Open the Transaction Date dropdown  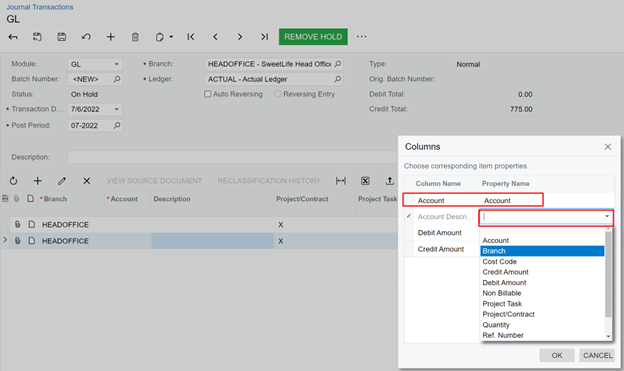click(x=117, y=109)
